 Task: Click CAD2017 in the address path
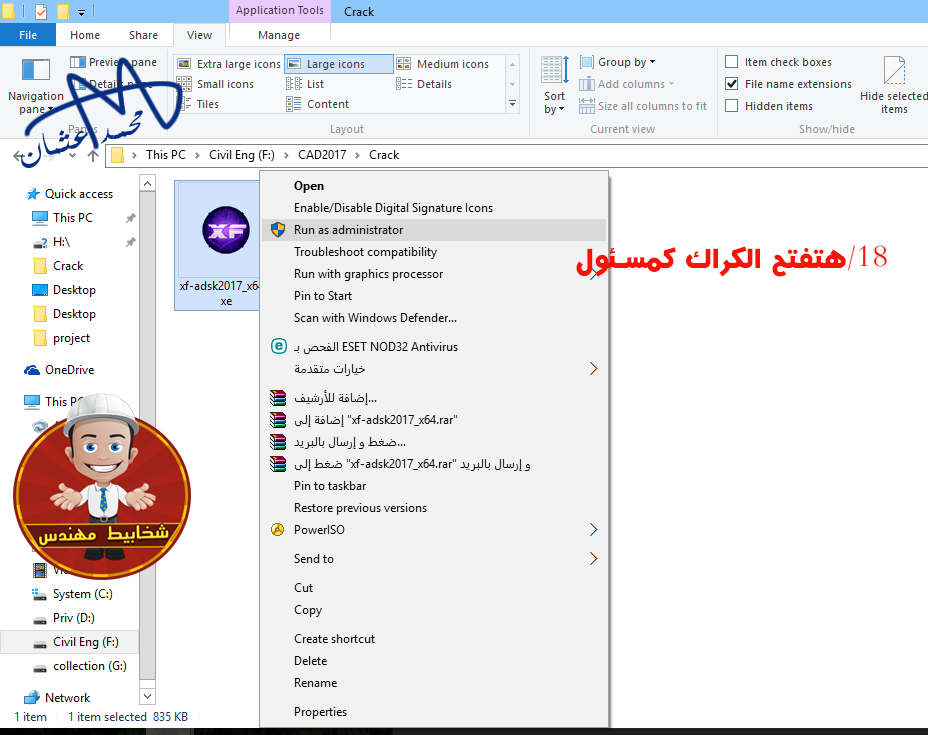322,155
